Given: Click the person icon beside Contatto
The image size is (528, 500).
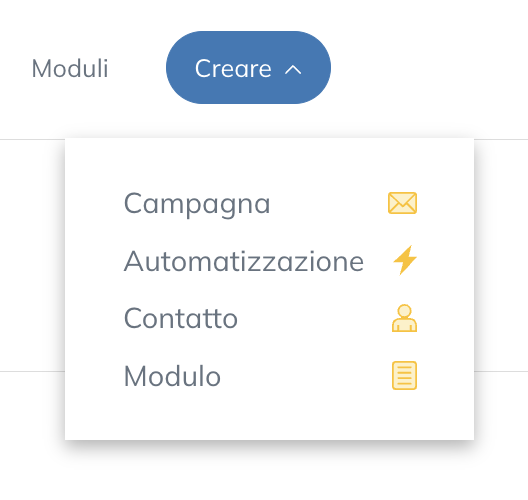Looking at the screenshot, I should tap(404, 318).
